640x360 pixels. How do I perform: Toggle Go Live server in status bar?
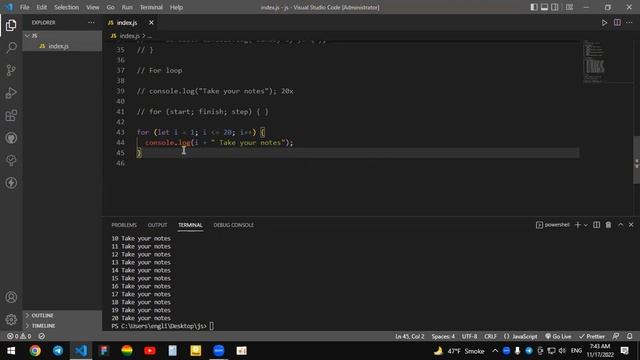[x=558, y=336]
